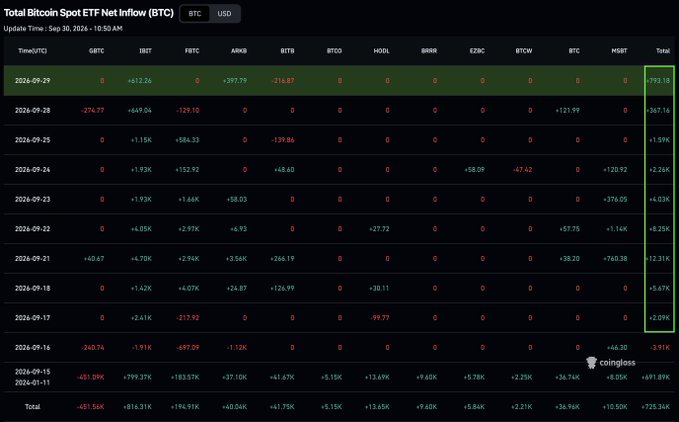Click the +397.79 ARKB value
The width and height of the screenshot is (679, 422).
(x=235, y=81)
